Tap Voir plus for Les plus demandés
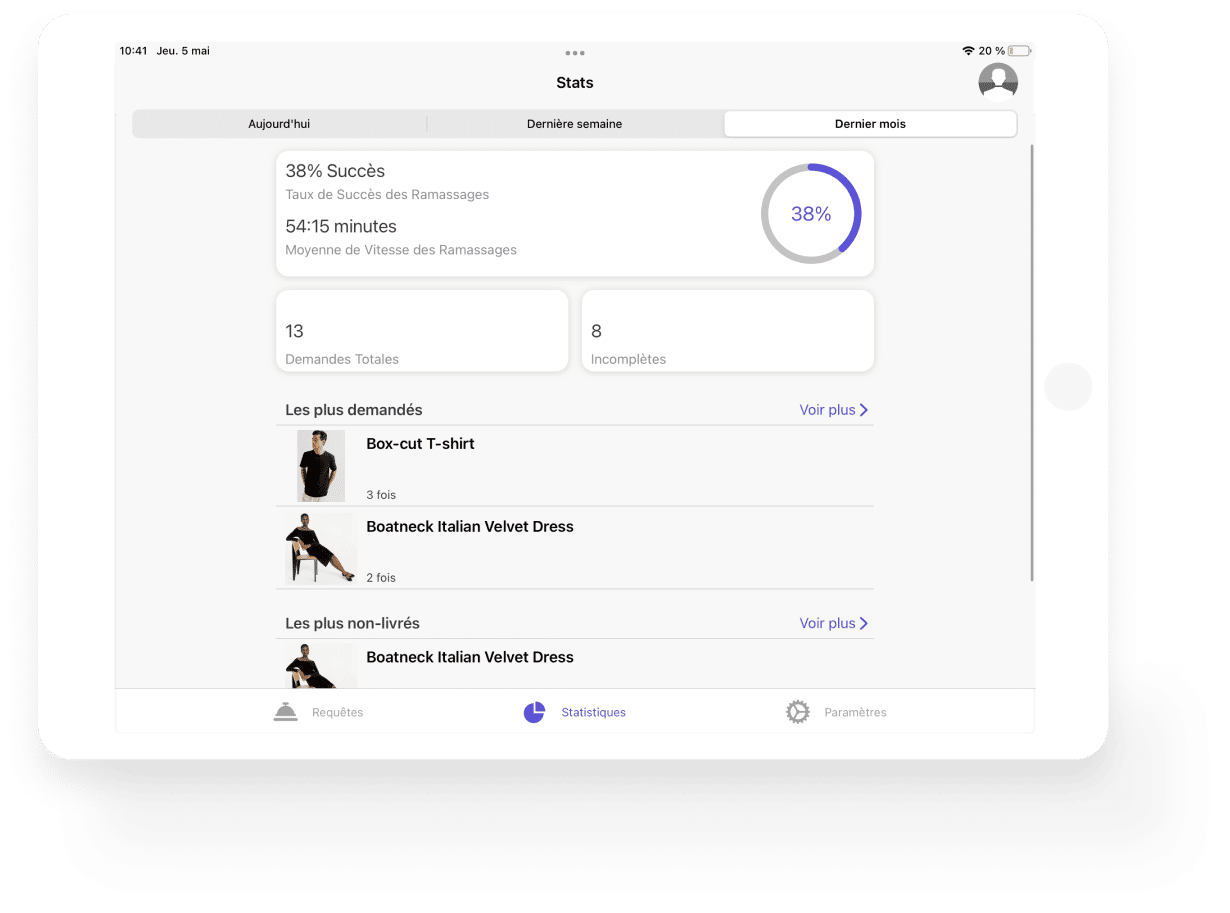This screenshot has width=1230, height=913. click(x=828, y=410)
